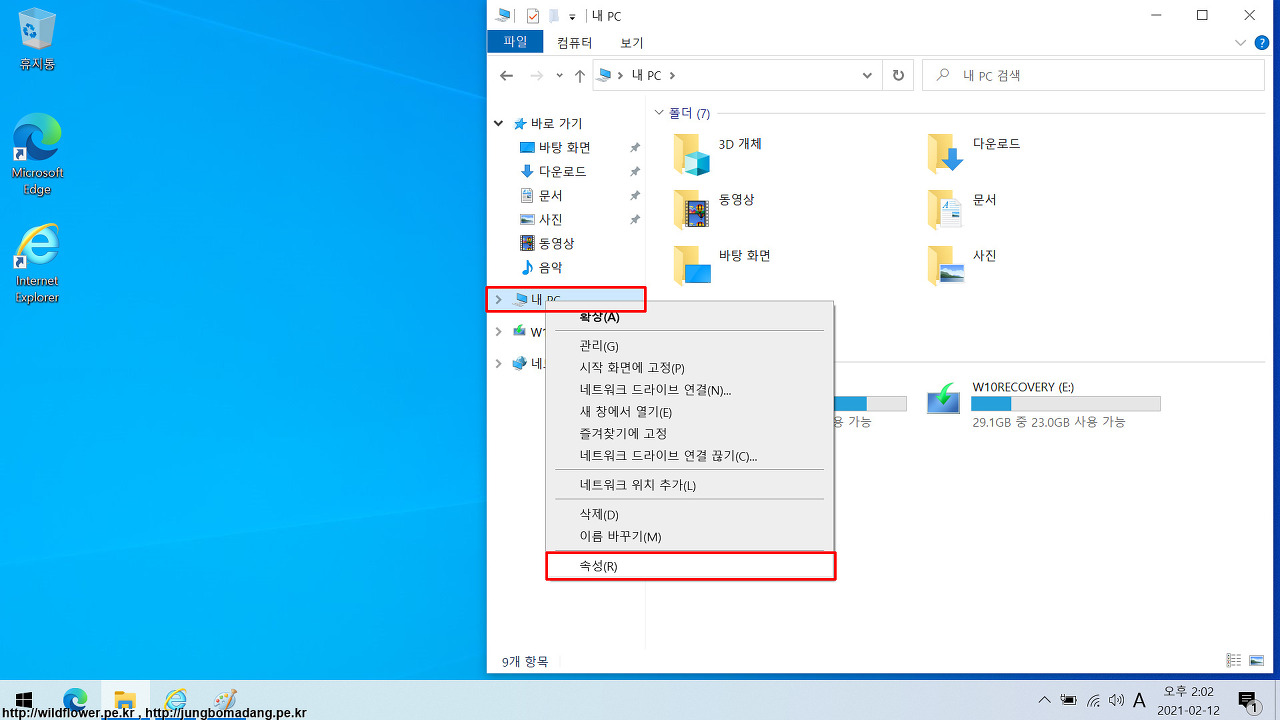Open the Recycle Bin desktop icon
Viewport: 1280px width, 720px height.
point(37,40)
